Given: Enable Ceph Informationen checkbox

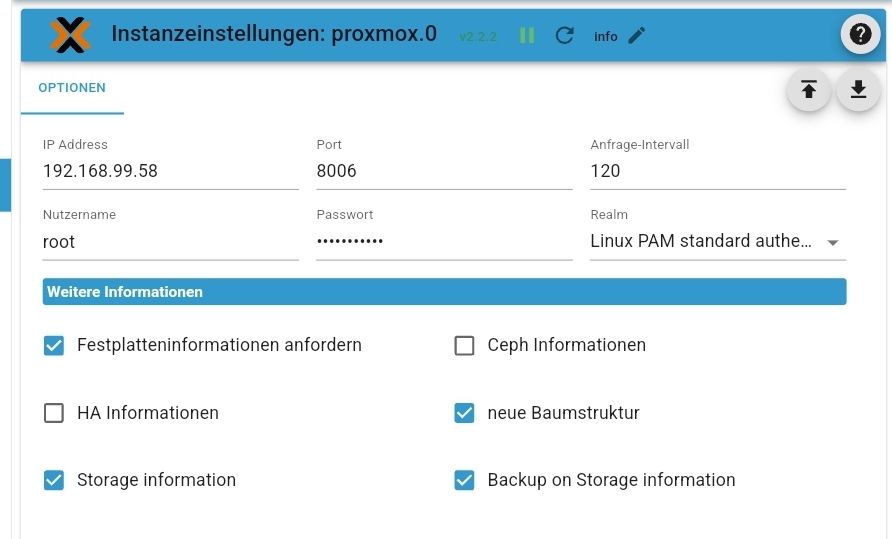Looking at the screenshot, I should pos(464,345).
